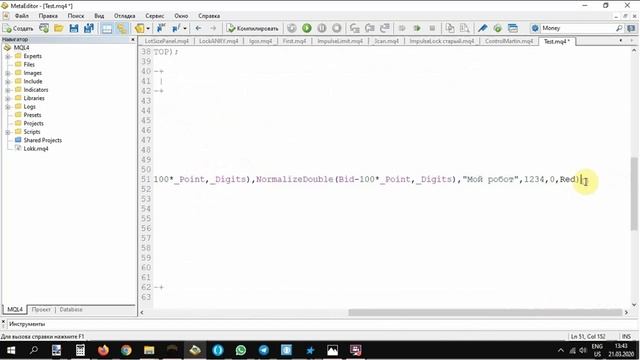Open the dropdown arrow next to bookmark icon
The width and height of the screenshot is (640, 360).
coord(185,29)
